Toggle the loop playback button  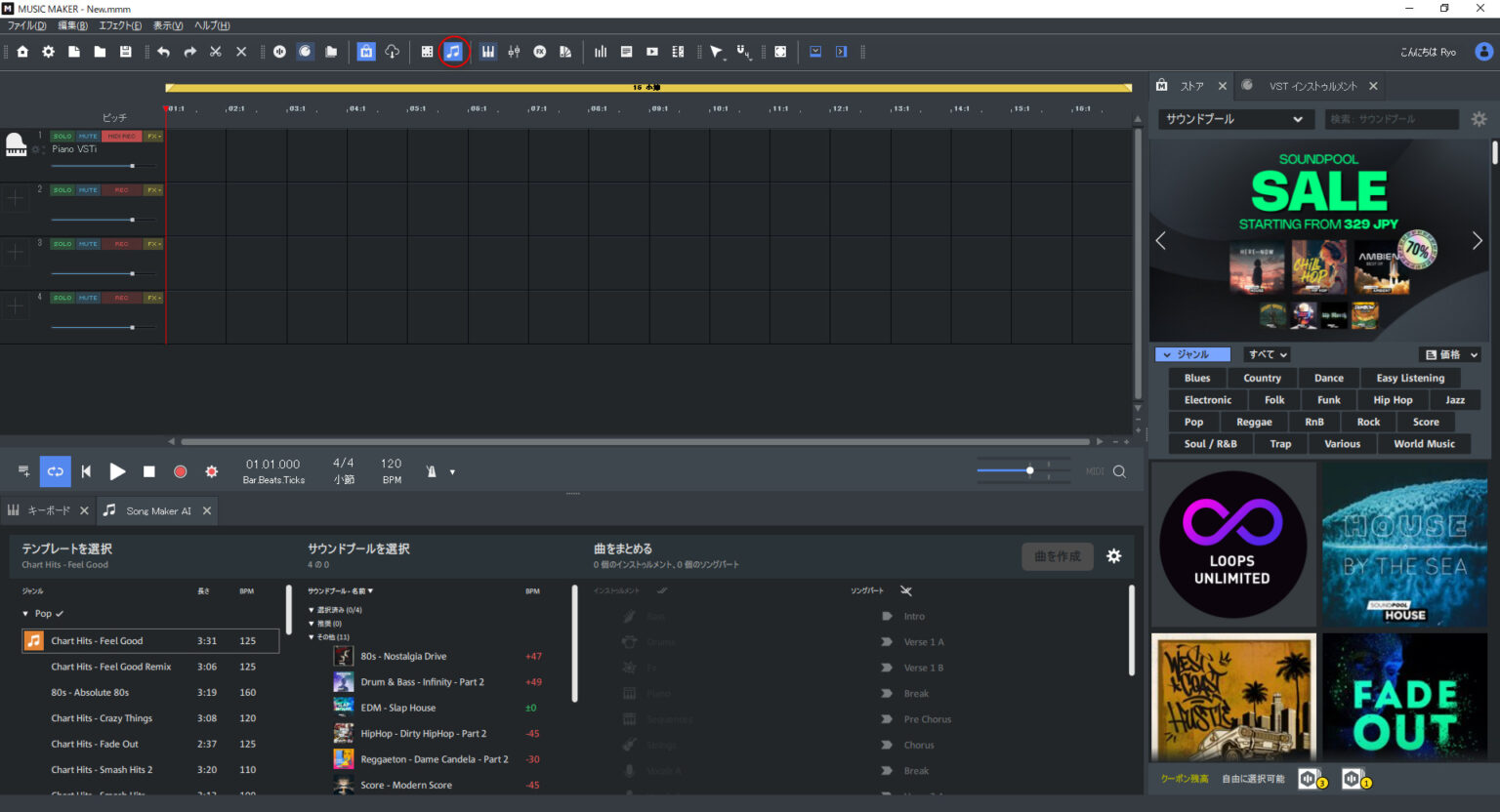coord(56,471)
